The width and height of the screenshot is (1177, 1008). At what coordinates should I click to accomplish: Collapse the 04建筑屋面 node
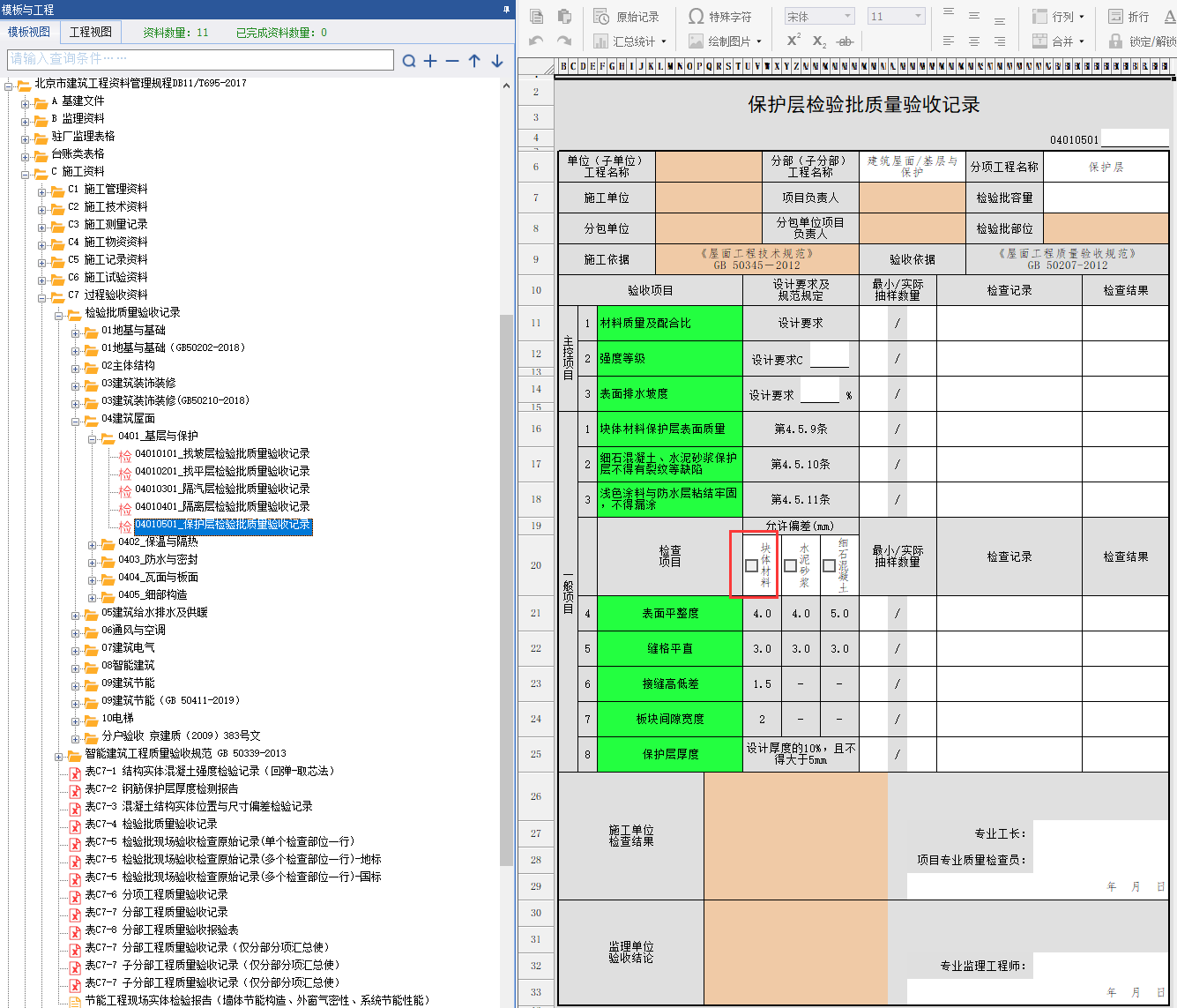tap(75, 422)
